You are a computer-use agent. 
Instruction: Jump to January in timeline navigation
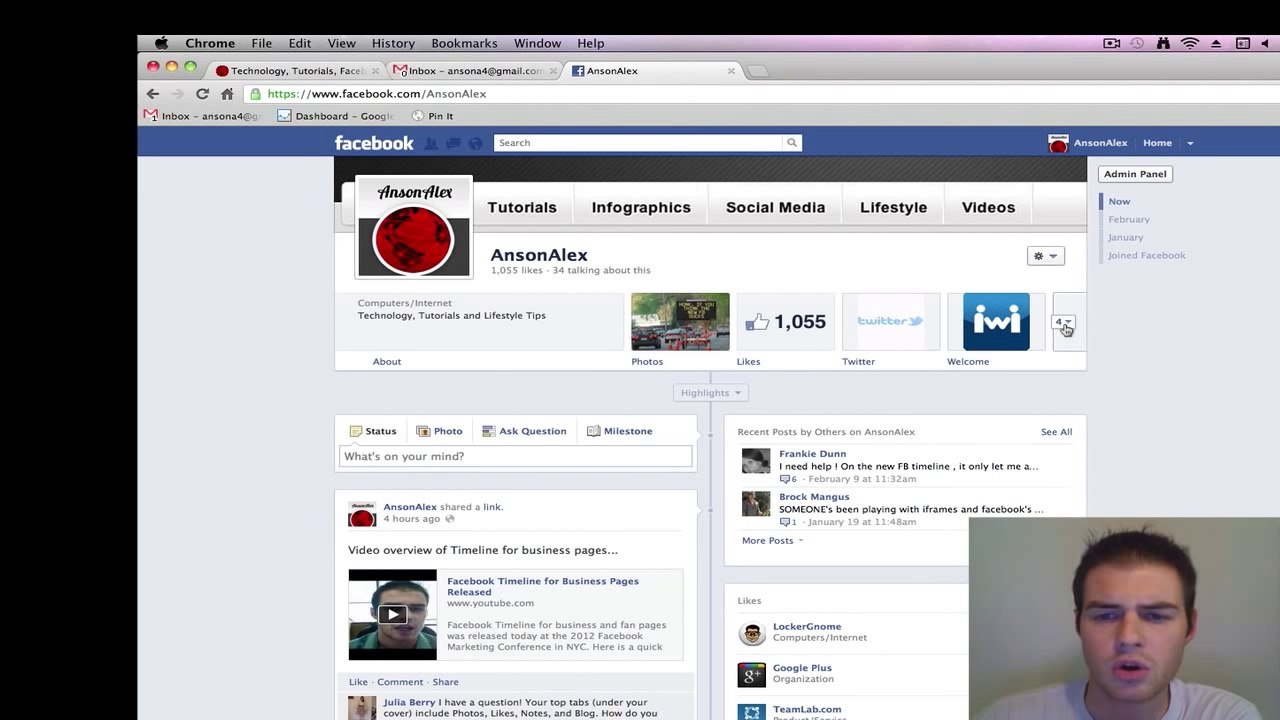(x=1125, y=237)
